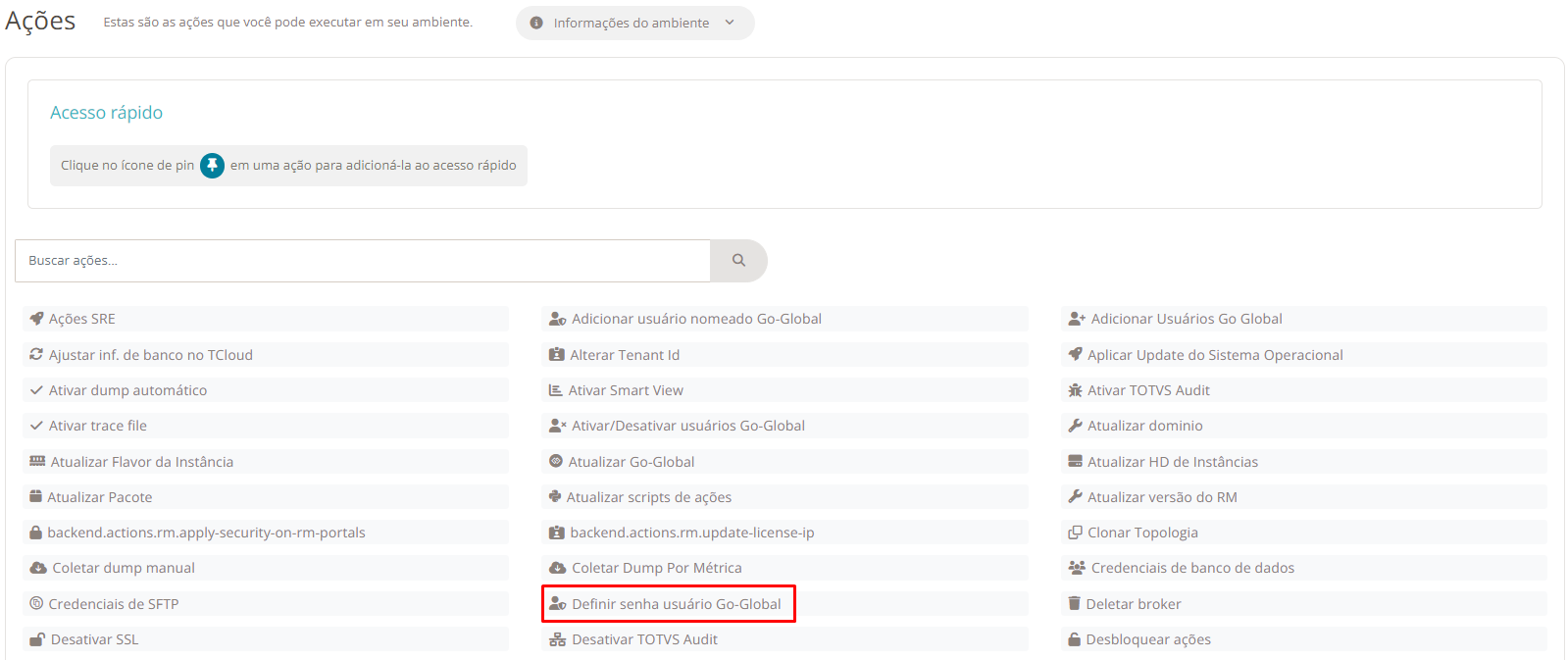Click the magnifying glass search button
The image size is (1568, 660).
(738, 261)
